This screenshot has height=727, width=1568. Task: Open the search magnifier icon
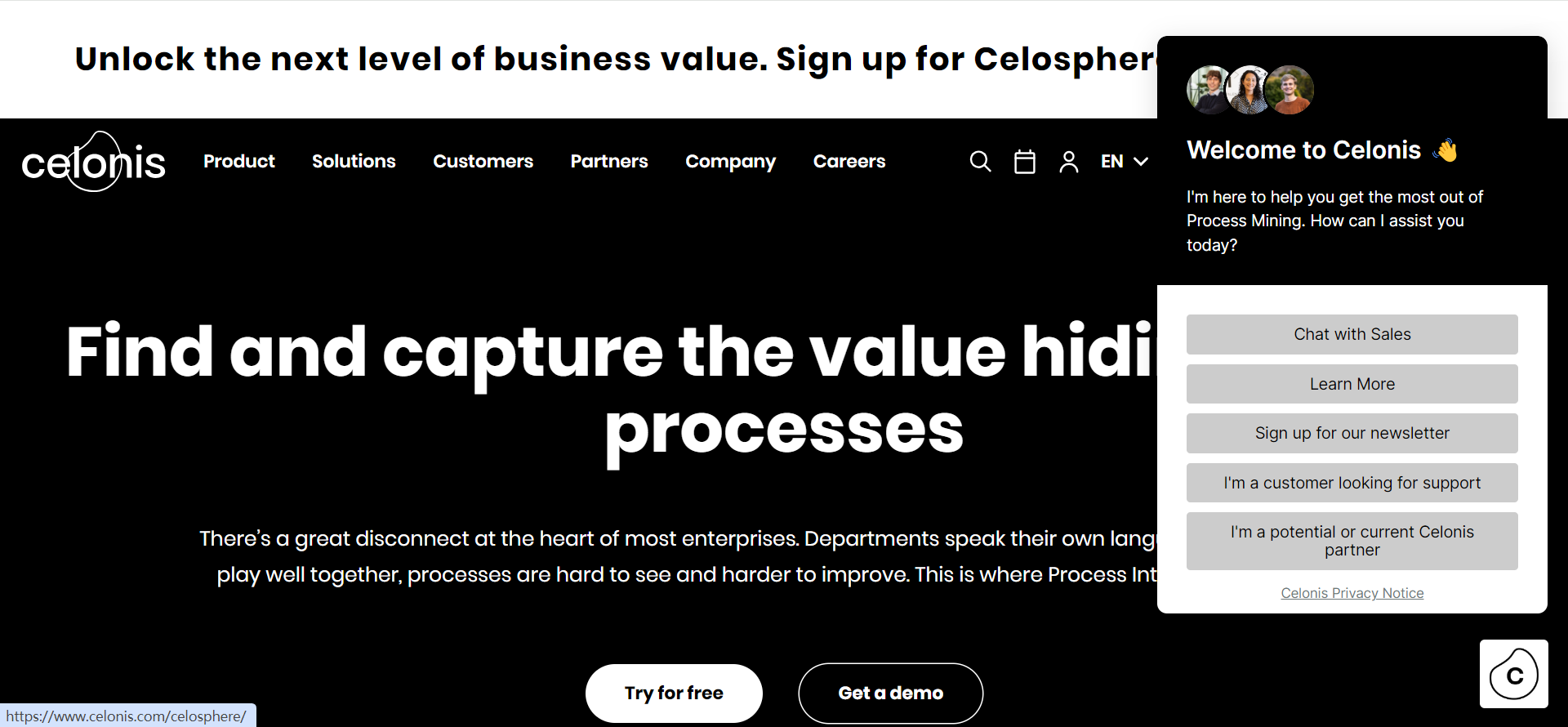click(980, 162)
